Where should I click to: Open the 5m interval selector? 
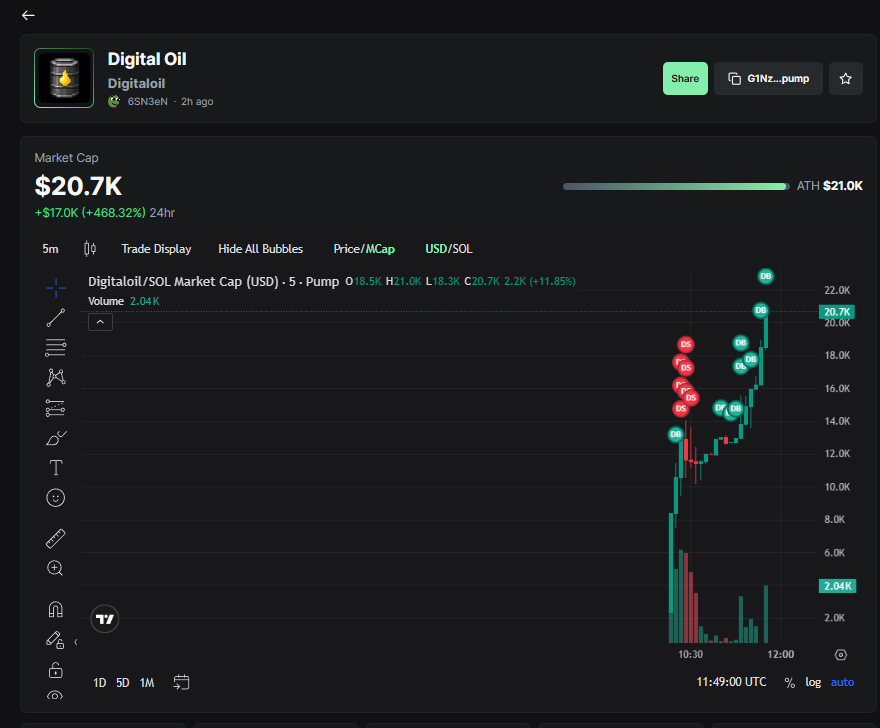(x=51, y=249)
